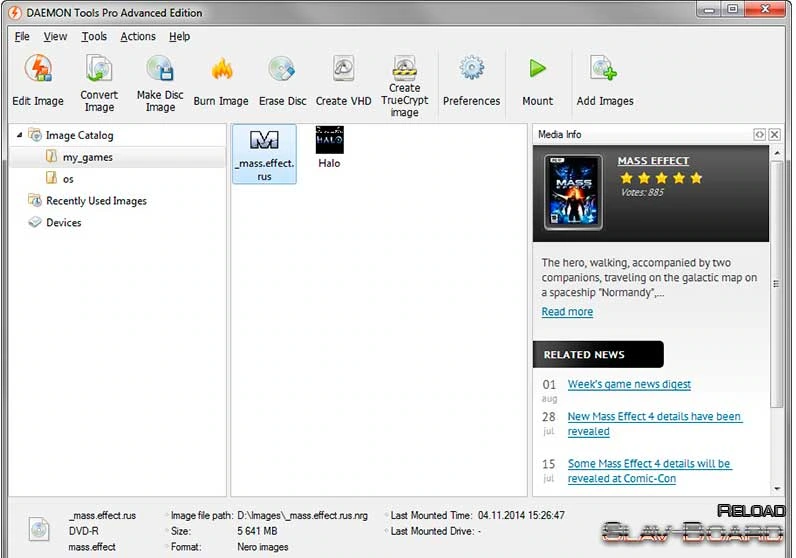Click Media Info scrollbar up arrow

tap(777, 152)
